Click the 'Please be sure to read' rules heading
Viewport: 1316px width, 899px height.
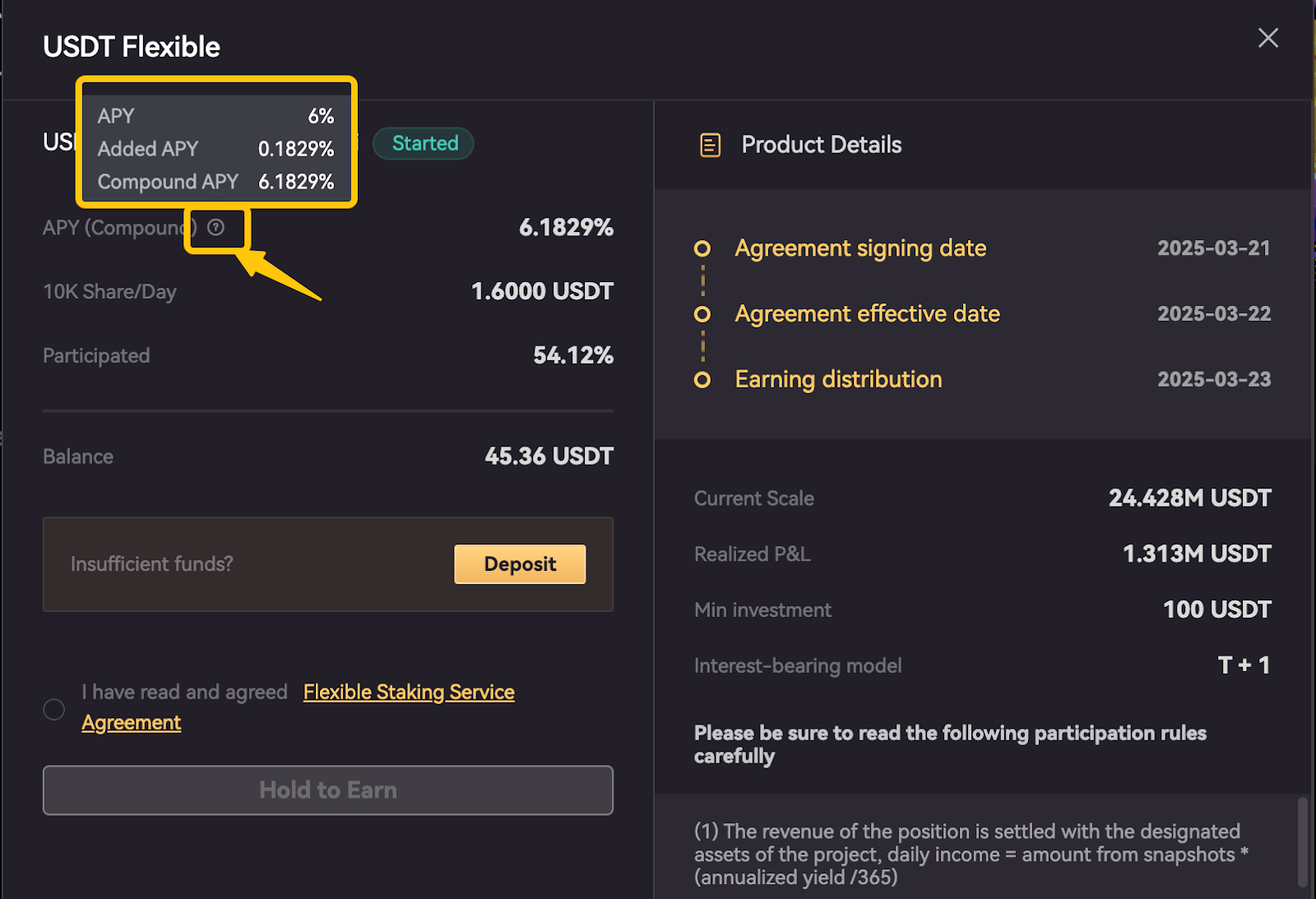pos(950,744)
